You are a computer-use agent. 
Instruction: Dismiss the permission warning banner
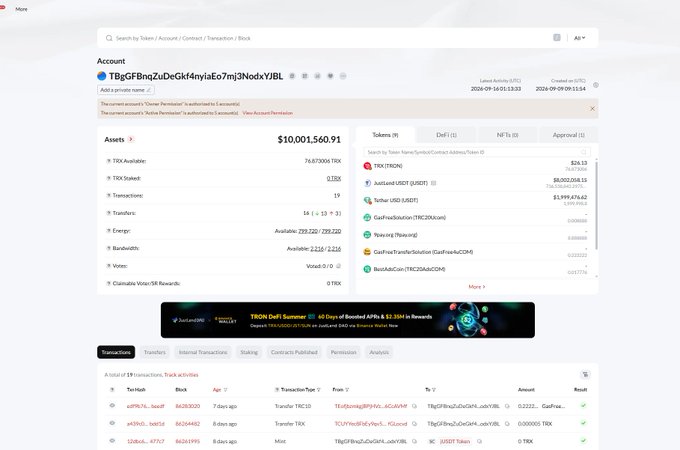click(x=592, y=108)
